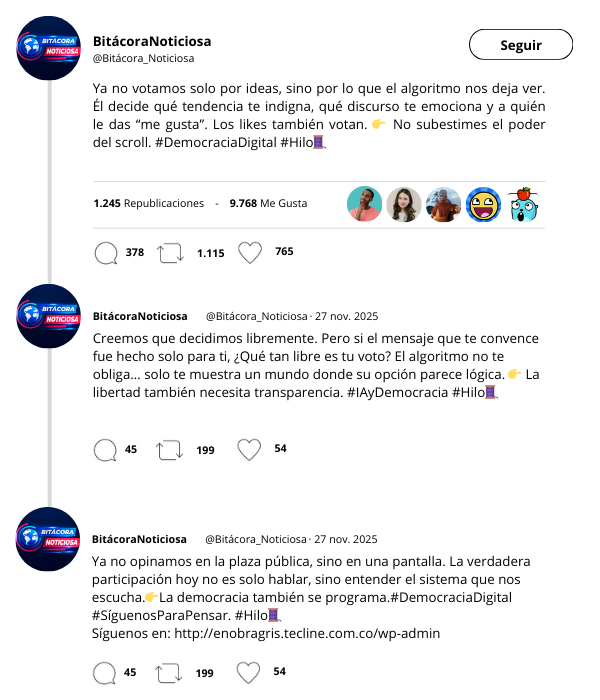
Task: Repost the third tweet in the thread
Action: 170,672
